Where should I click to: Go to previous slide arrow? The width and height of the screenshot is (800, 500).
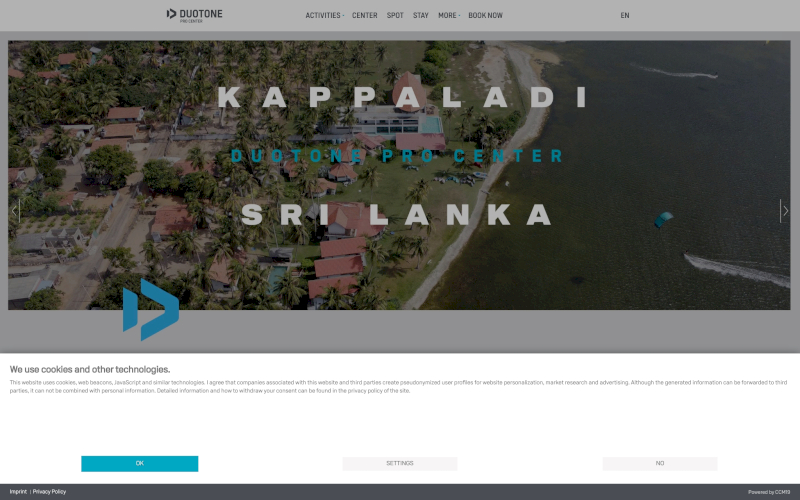15,211
